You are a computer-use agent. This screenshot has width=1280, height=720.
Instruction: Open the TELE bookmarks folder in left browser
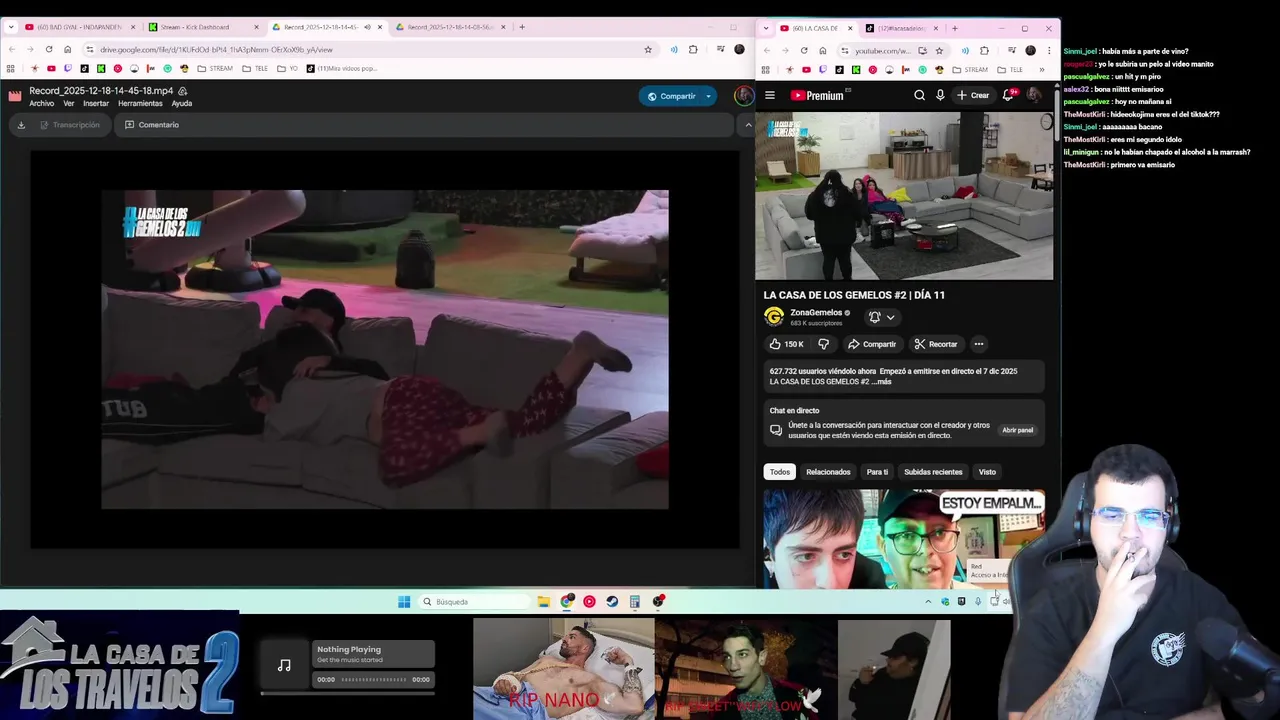(x=255, y=69)
